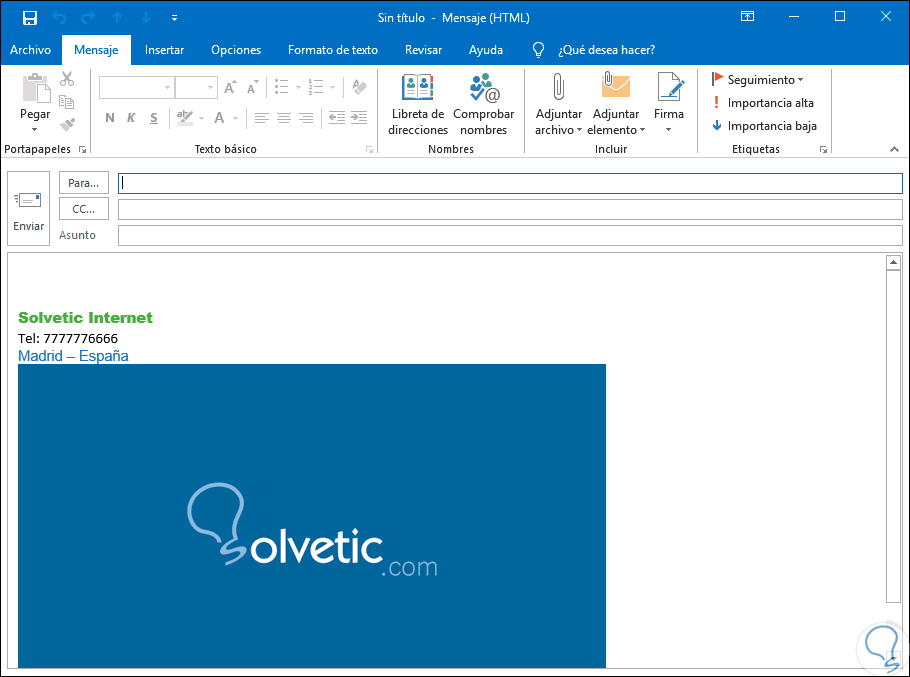Expand highlight color dropdown arrow
The image size is (910, 677).
point(201,118)
